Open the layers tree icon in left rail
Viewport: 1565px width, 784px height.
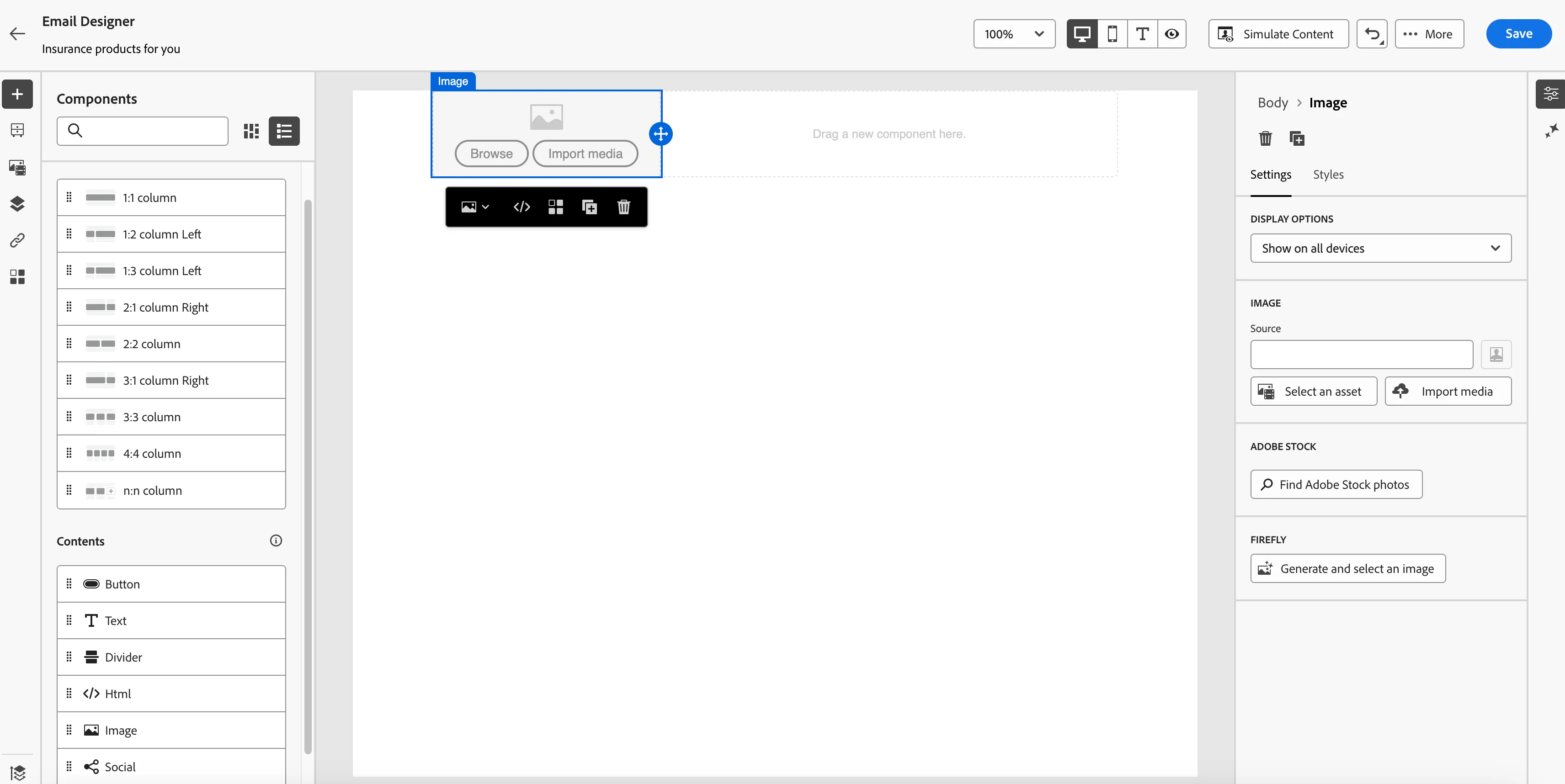18,203
